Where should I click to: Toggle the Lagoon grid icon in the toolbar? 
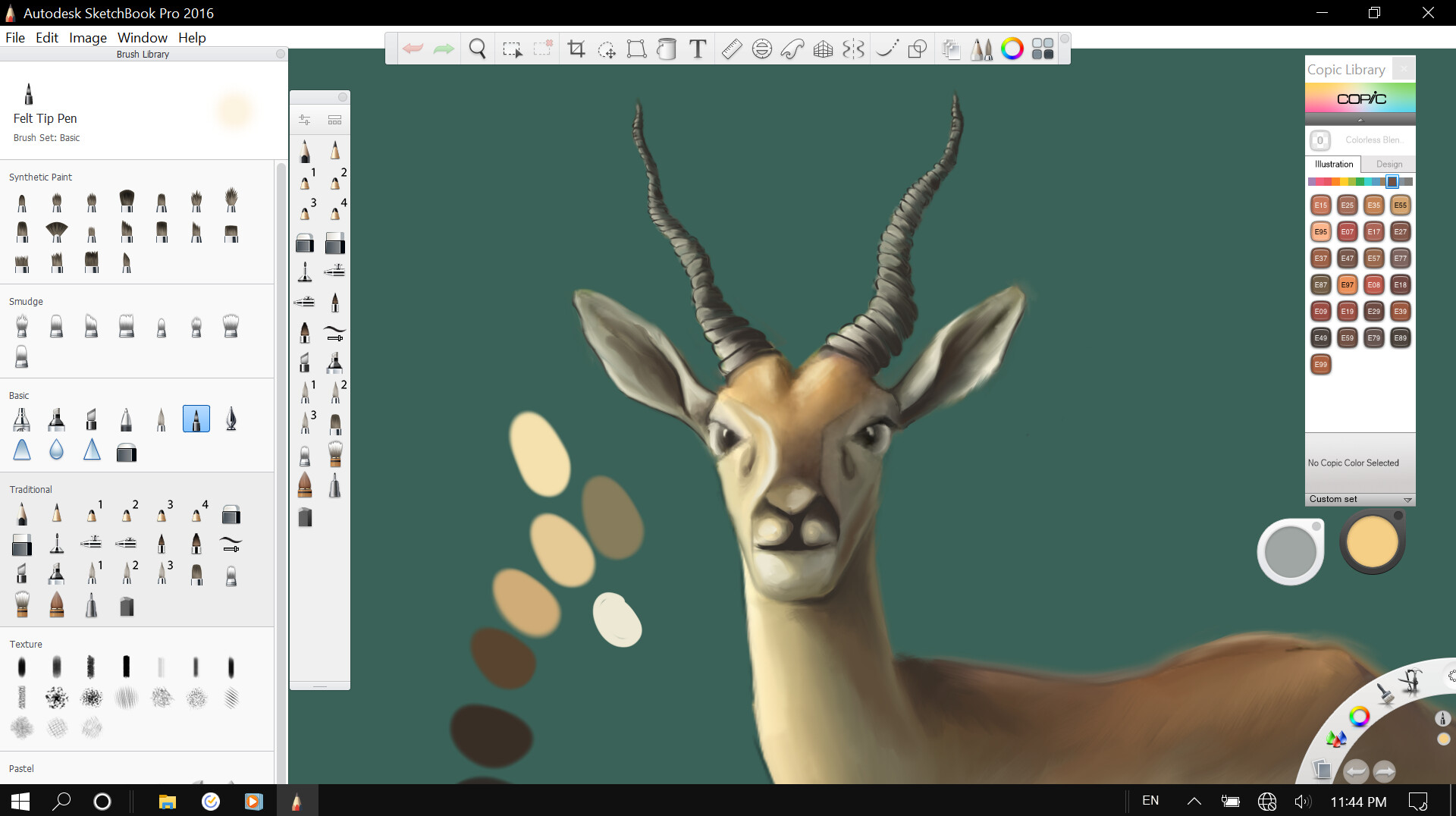[1043, 49]
